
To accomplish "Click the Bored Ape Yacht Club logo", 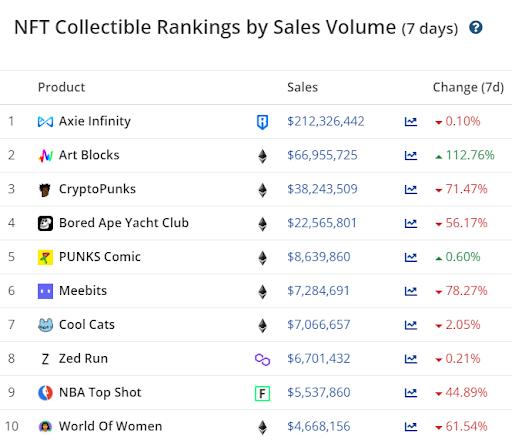I will pyautogui.click(x=45, y=223).
